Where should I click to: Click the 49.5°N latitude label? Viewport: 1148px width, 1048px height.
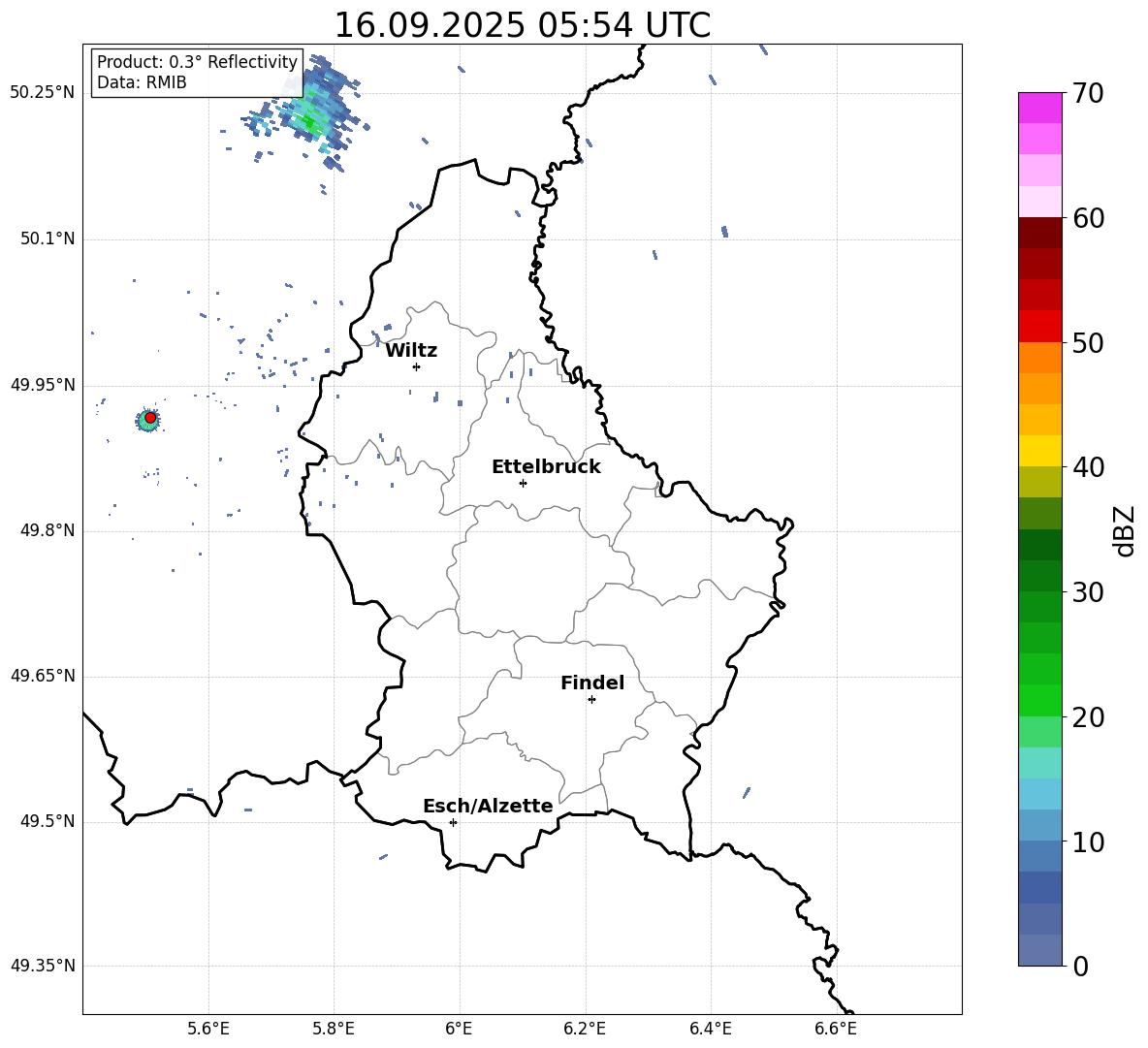[x=48, y=821]
